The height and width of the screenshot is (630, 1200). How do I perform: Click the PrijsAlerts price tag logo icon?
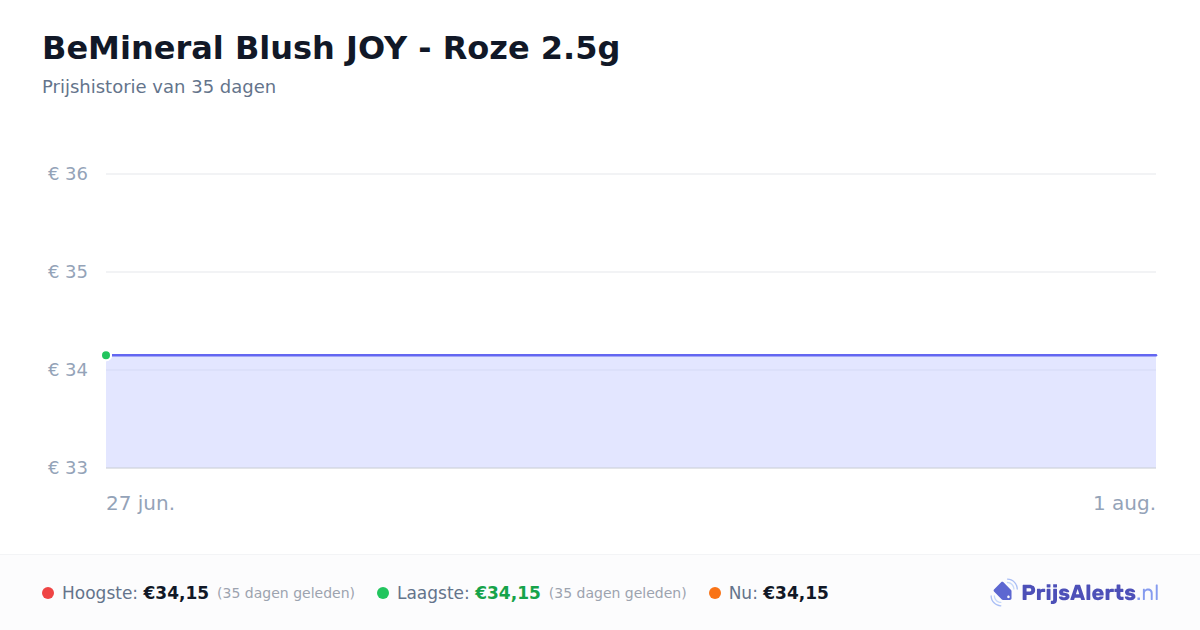pos(1003,593)
